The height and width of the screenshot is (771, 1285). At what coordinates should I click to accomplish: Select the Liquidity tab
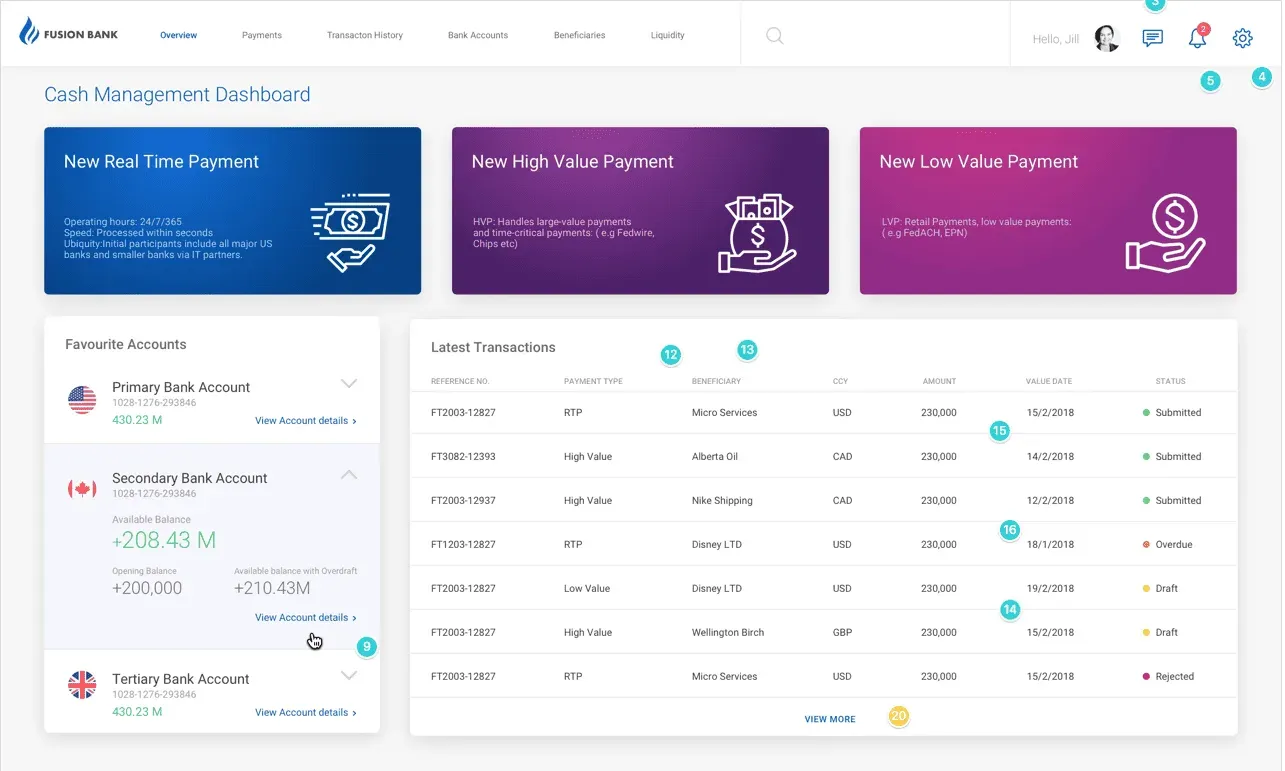pyautogui.click(x=668, y=35)
